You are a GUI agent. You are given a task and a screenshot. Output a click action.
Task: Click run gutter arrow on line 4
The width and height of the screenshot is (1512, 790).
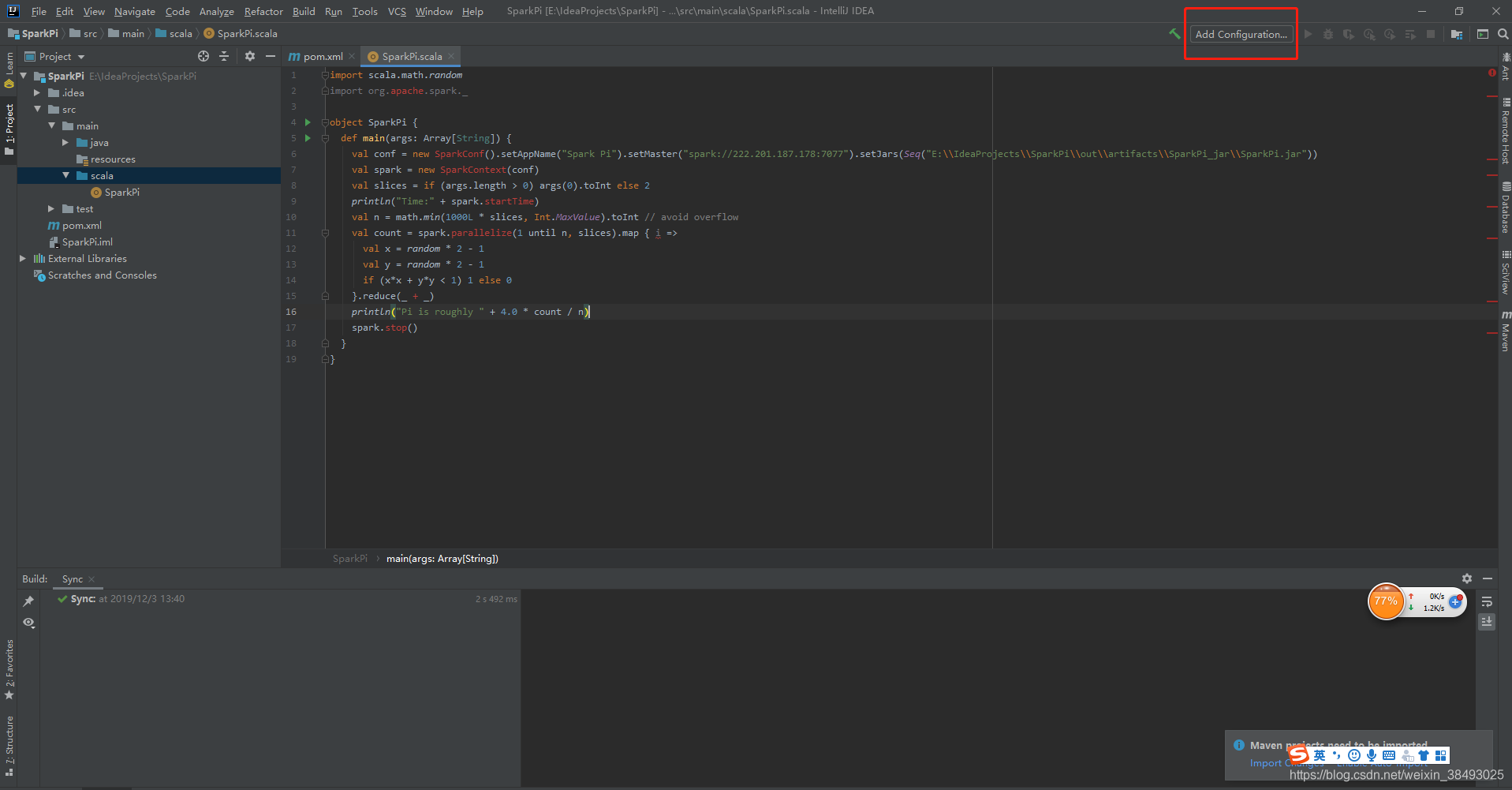[x=308, y=122]
